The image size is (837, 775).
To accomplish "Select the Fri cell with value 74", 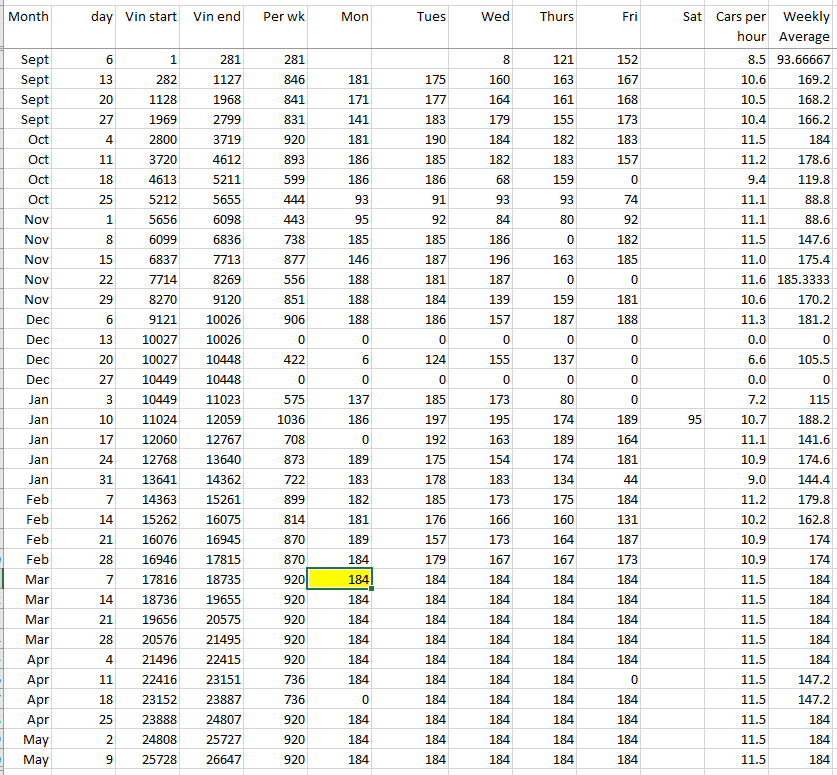I will [608, 200].
